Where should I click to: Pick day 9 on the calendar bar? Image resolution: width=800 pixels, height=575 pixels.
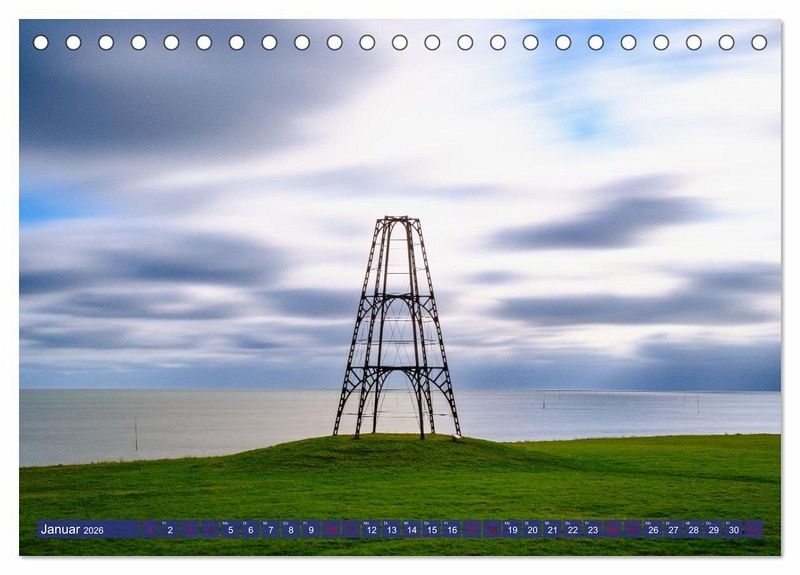pyautogui.click(x=310, y=530)
